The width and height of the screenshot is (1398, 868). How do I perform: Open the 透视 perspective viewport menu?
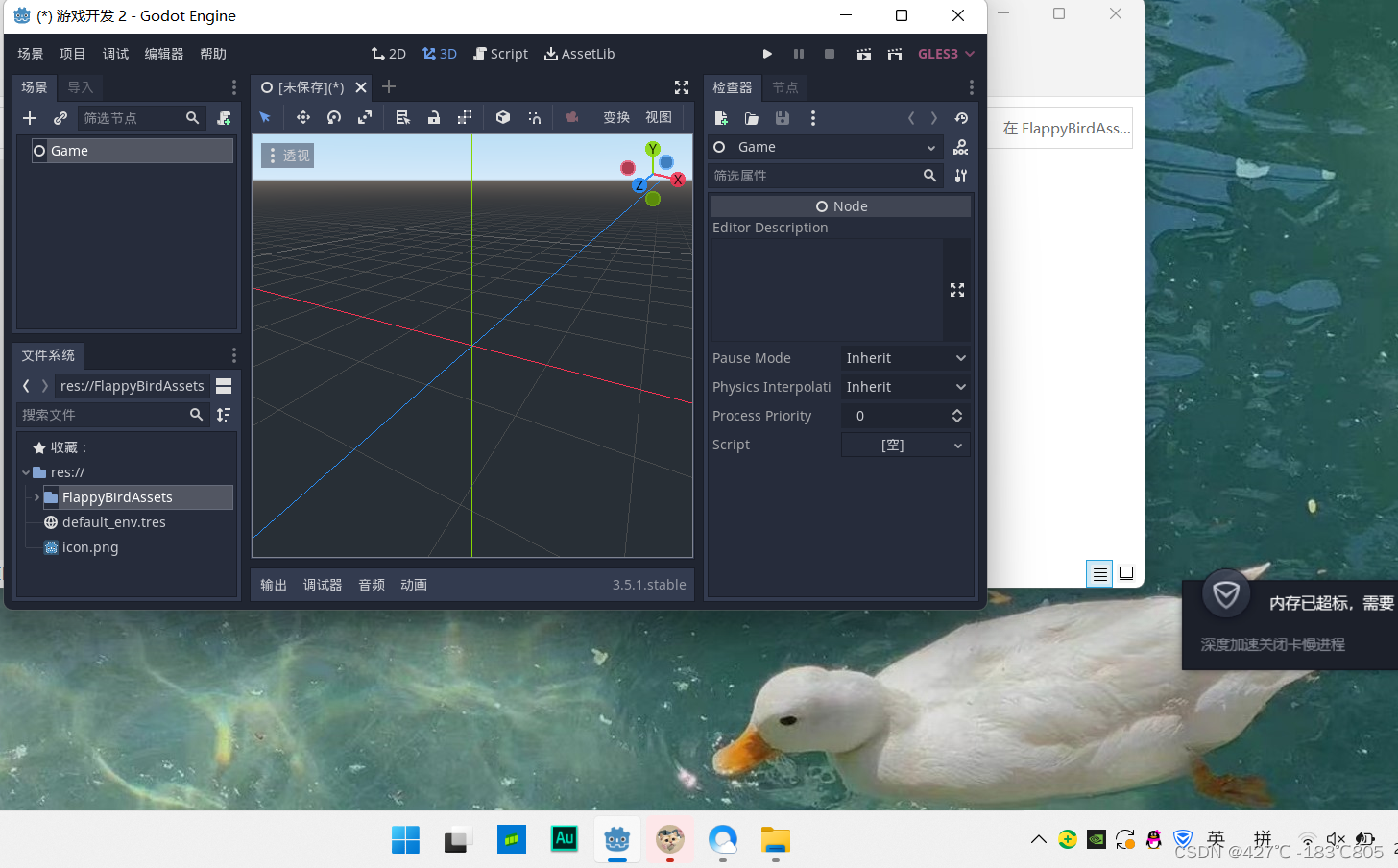coord(288,156)
